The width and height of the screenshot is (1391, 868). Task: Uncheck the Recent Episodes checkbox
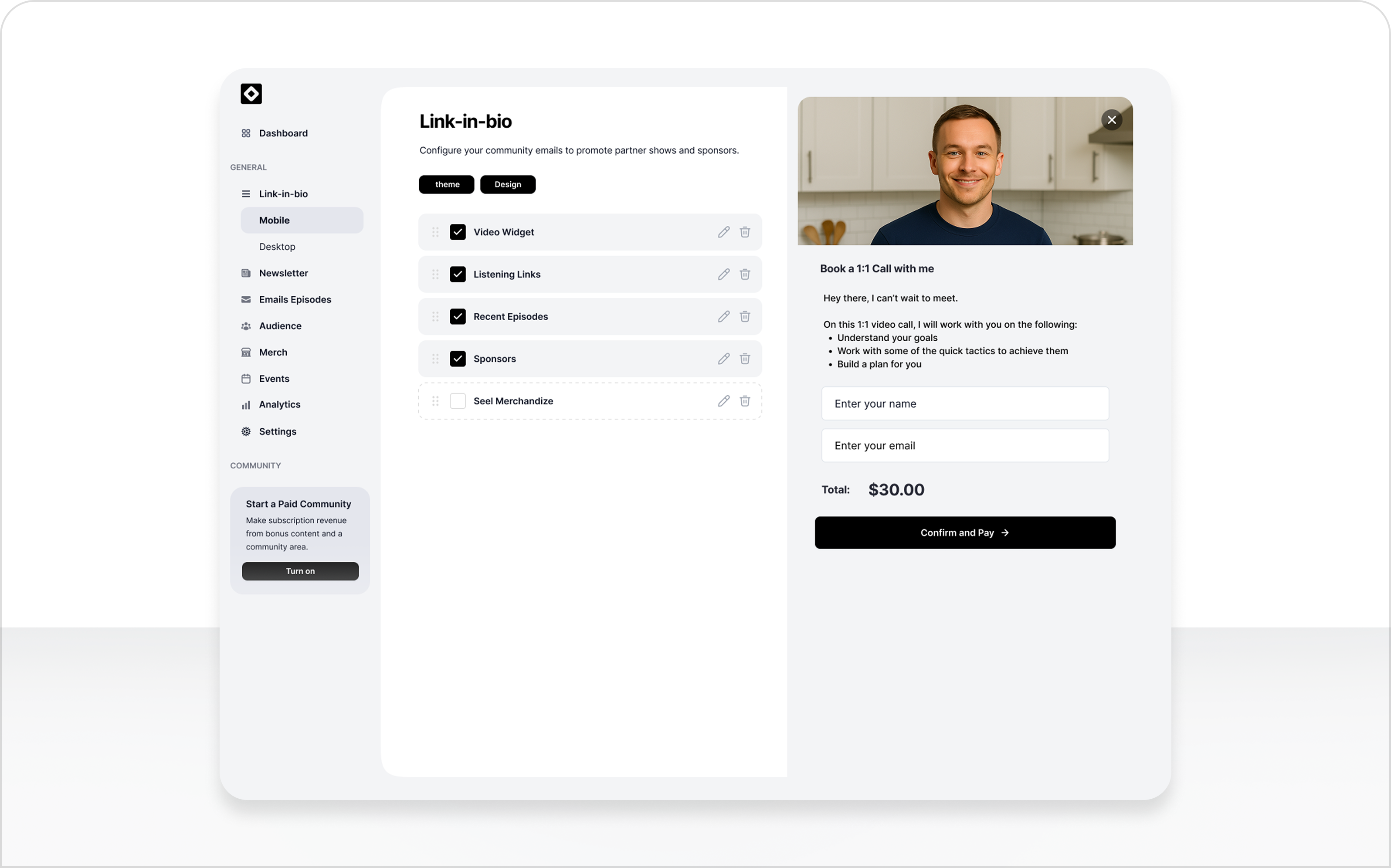coord(458,316)
